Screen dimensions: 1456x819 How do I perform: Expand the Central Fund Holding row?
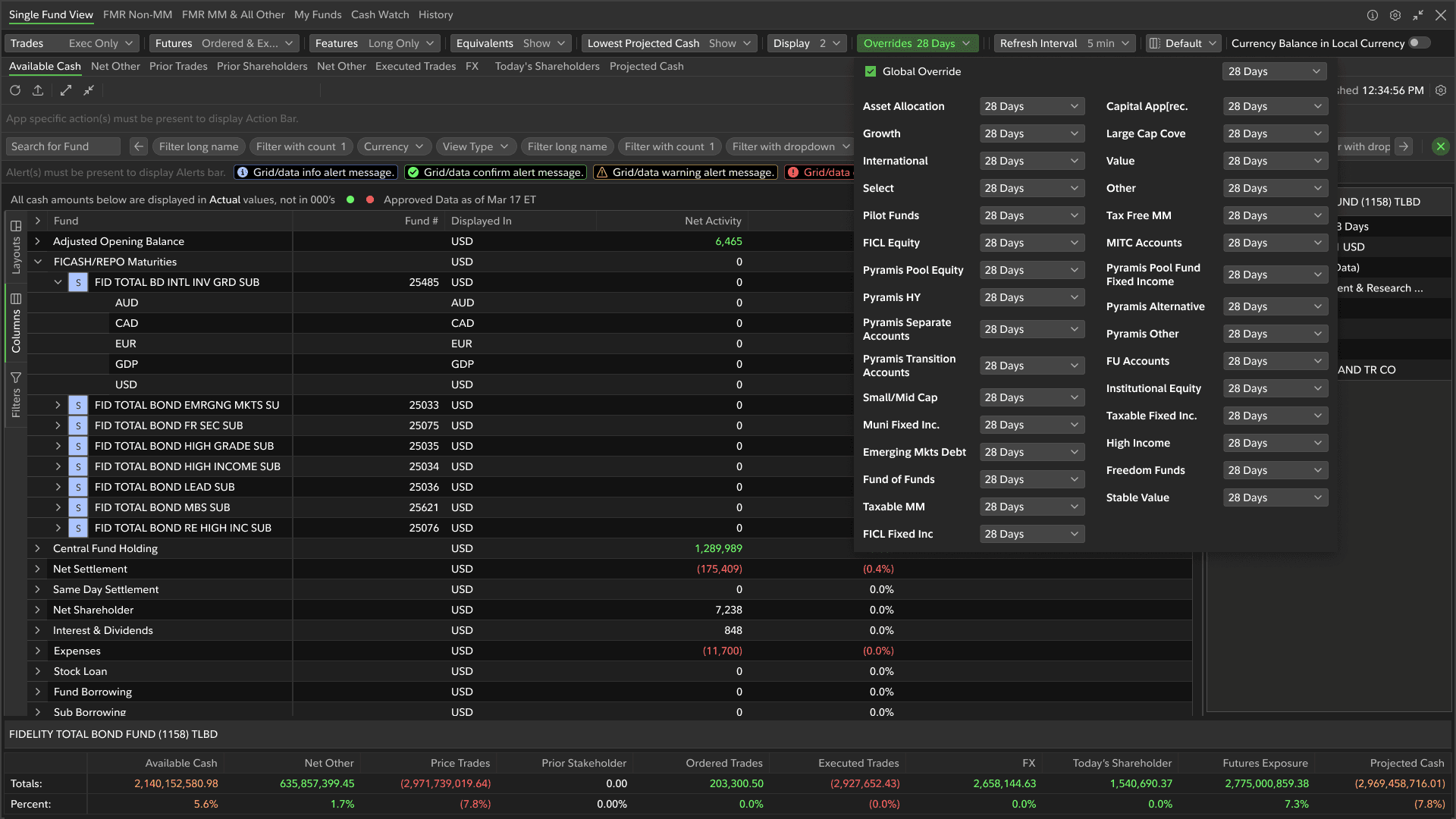pos(37,548)
